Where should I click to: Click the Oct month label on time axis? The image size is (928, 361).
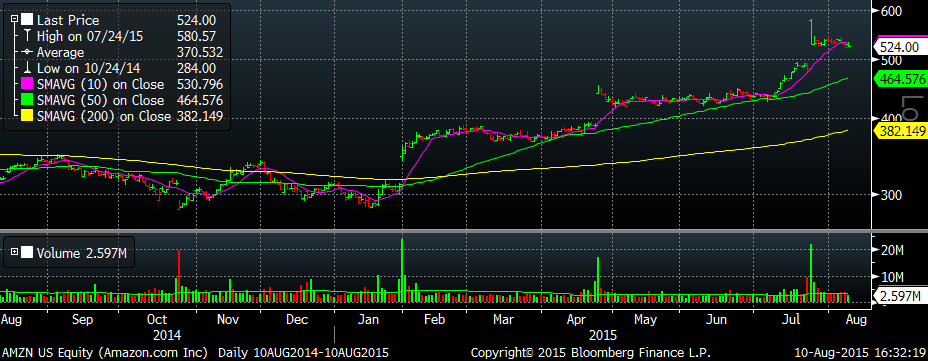(x=158, y=320)
